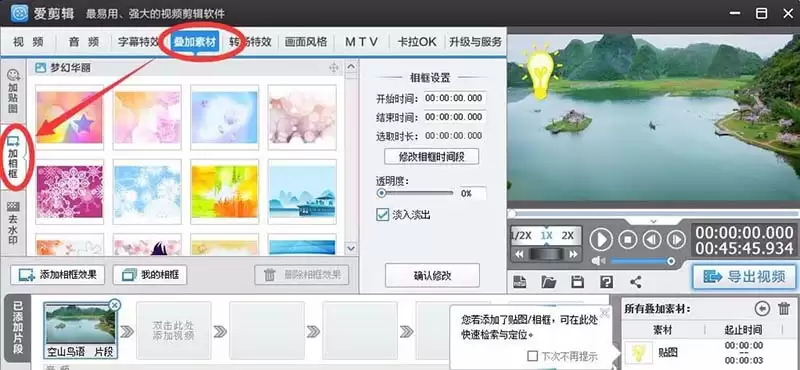800x370 pixels.
Task: Click the play button in the player
Action: click(601, 239)
